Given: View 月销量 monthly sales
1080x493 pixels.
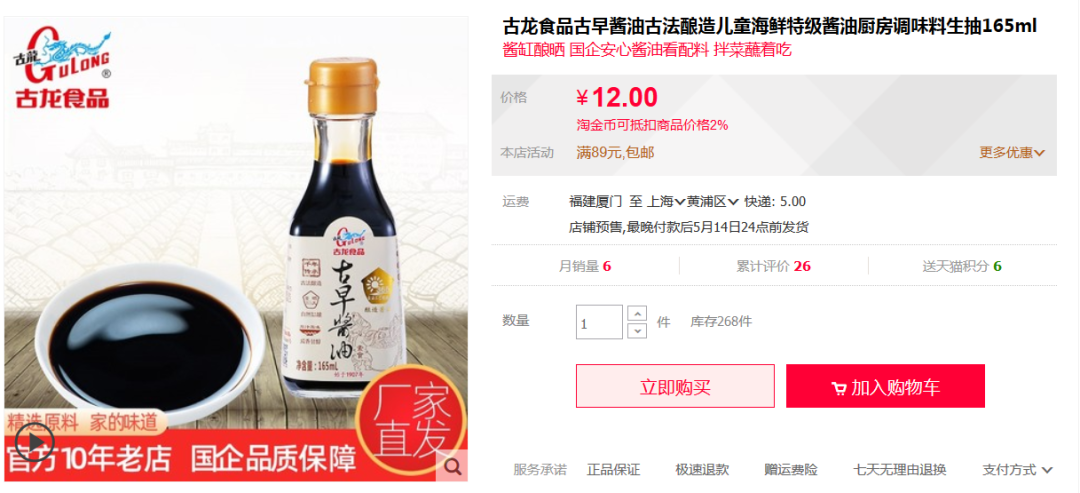Looking at the screenshot, I should 585,266.
